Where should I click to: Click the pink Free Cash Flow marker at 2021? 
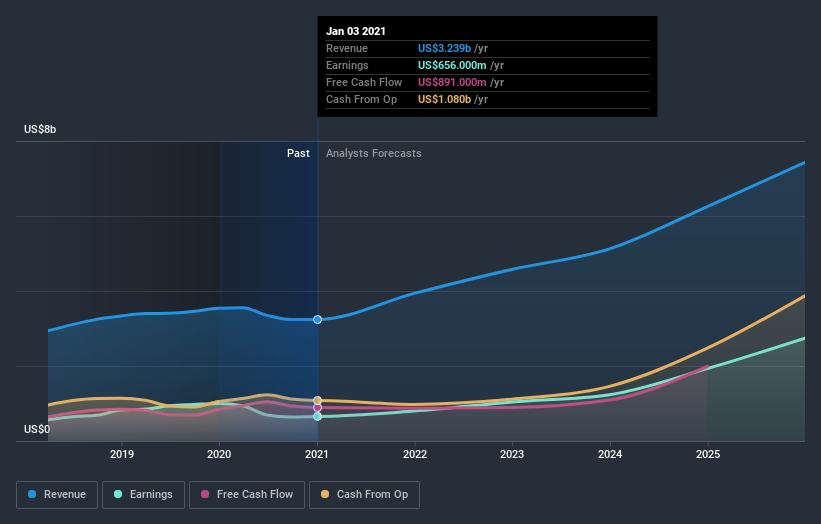317,408
